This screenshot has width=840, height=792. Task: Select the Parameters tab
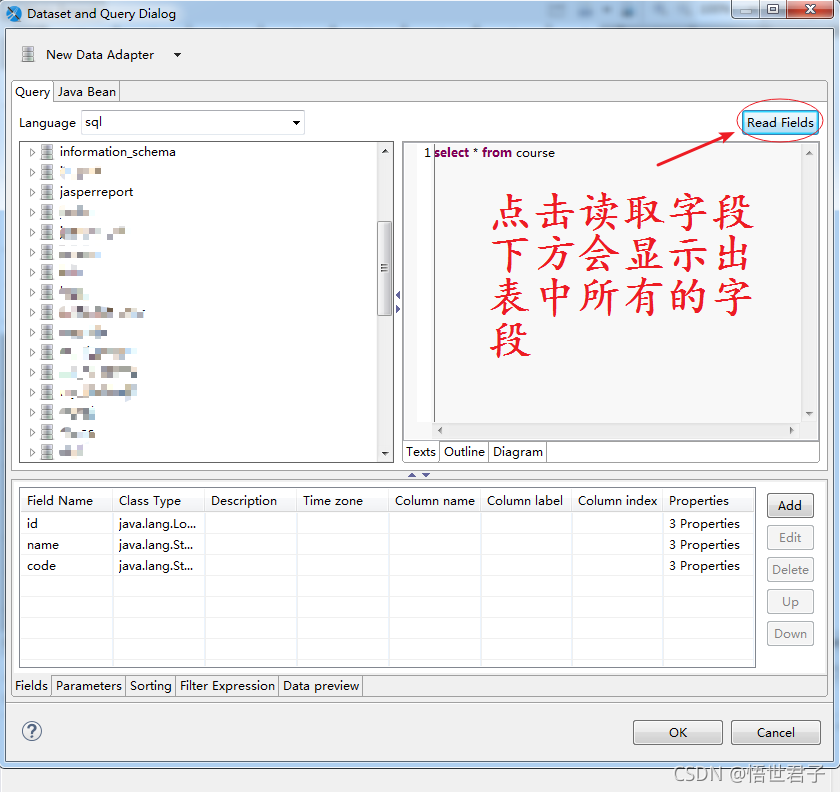(89, 686)
